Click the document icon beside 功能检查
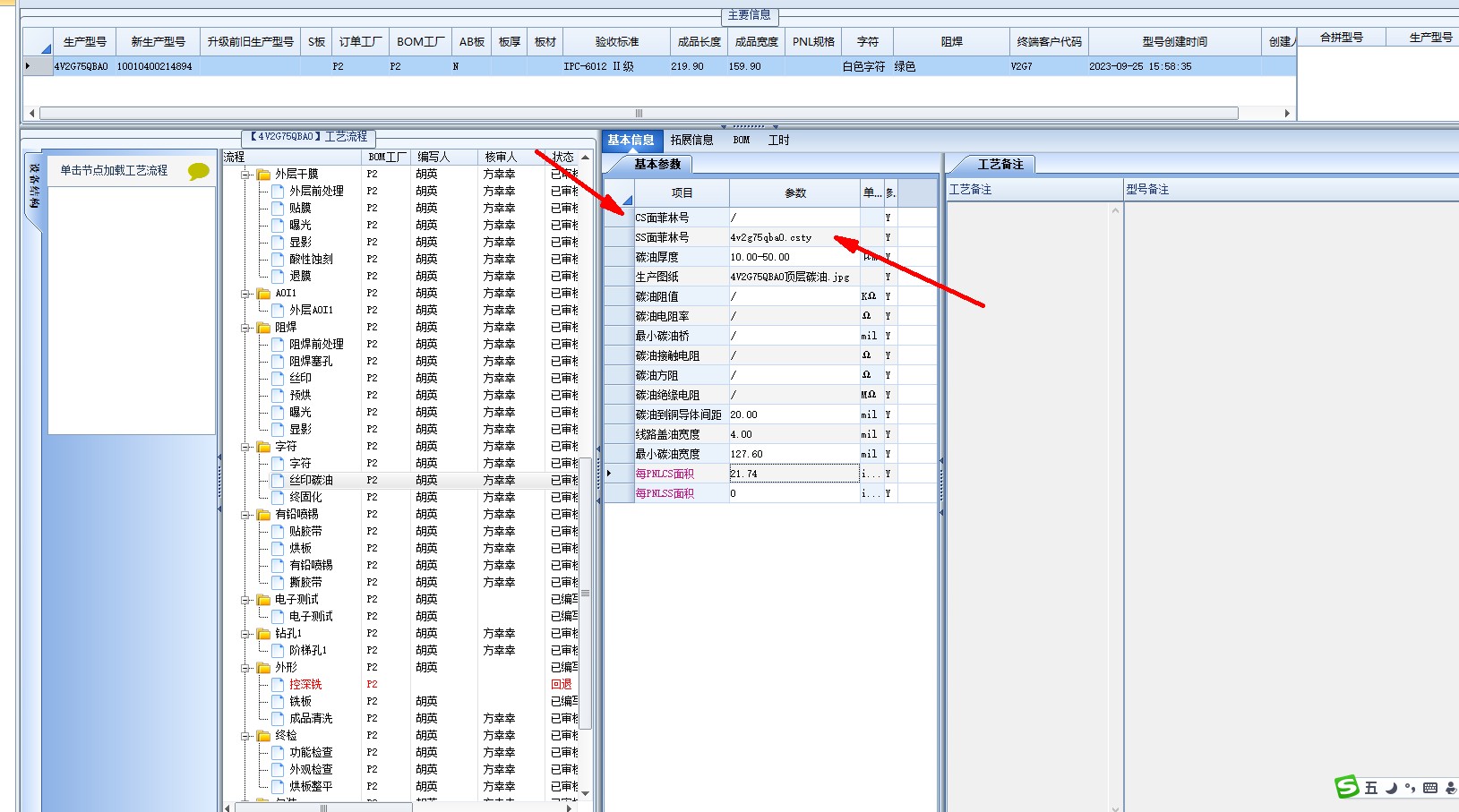1459x812 pixels. point(278,753)
